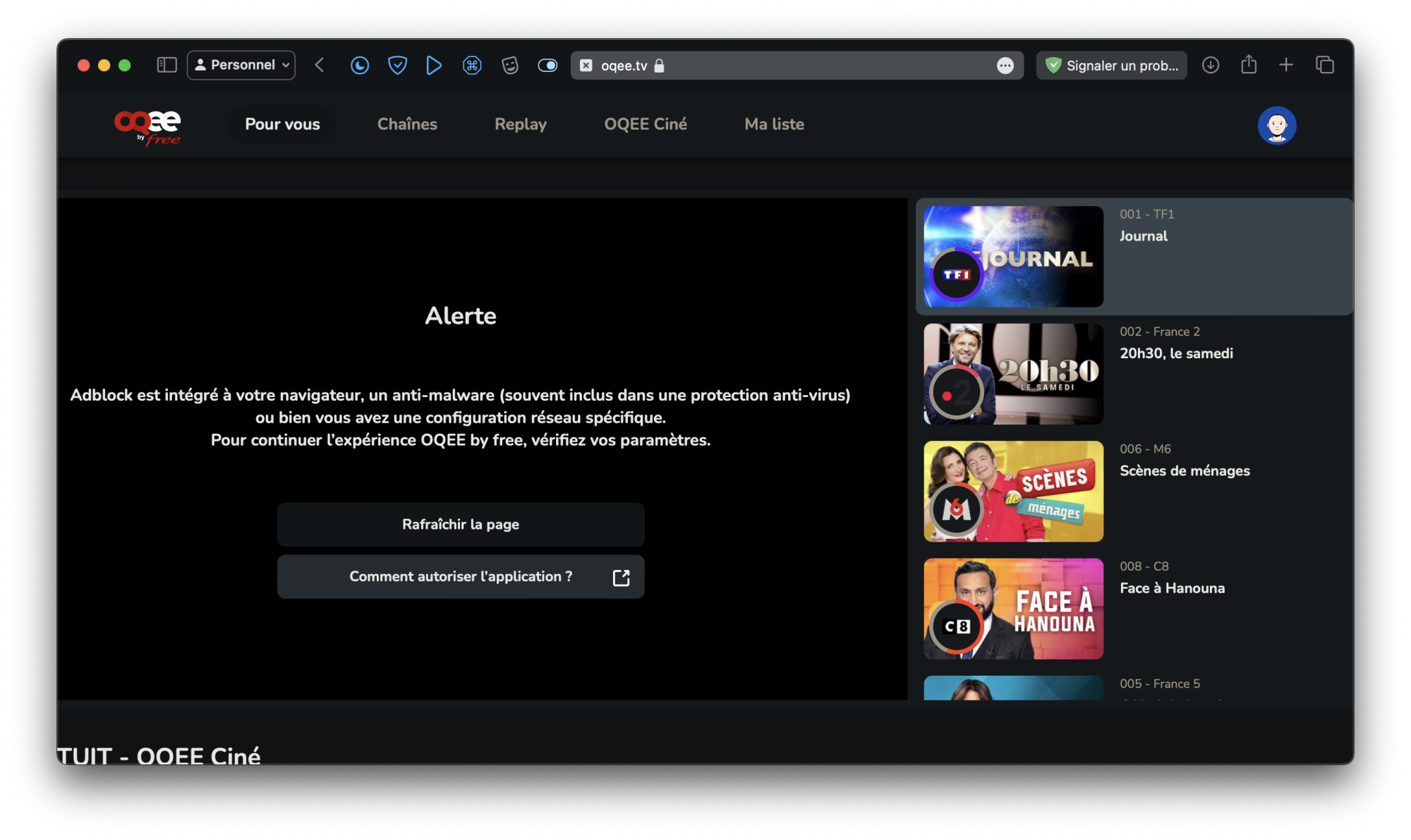The width and height of the screenshot is (1411, 840).
Task: Open the website settings ellipsis menu
Action: 1005,66
